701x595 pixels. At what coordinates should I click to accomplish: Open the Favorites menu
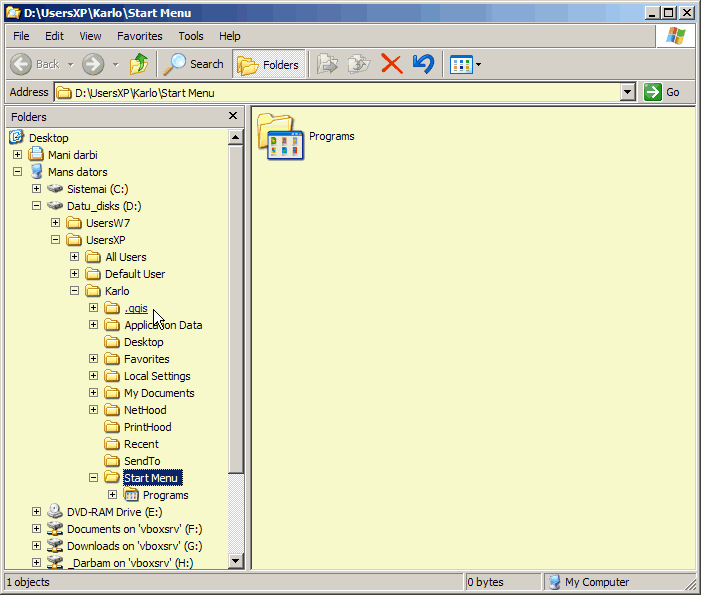pyautogui.click(x=140, y=36)
